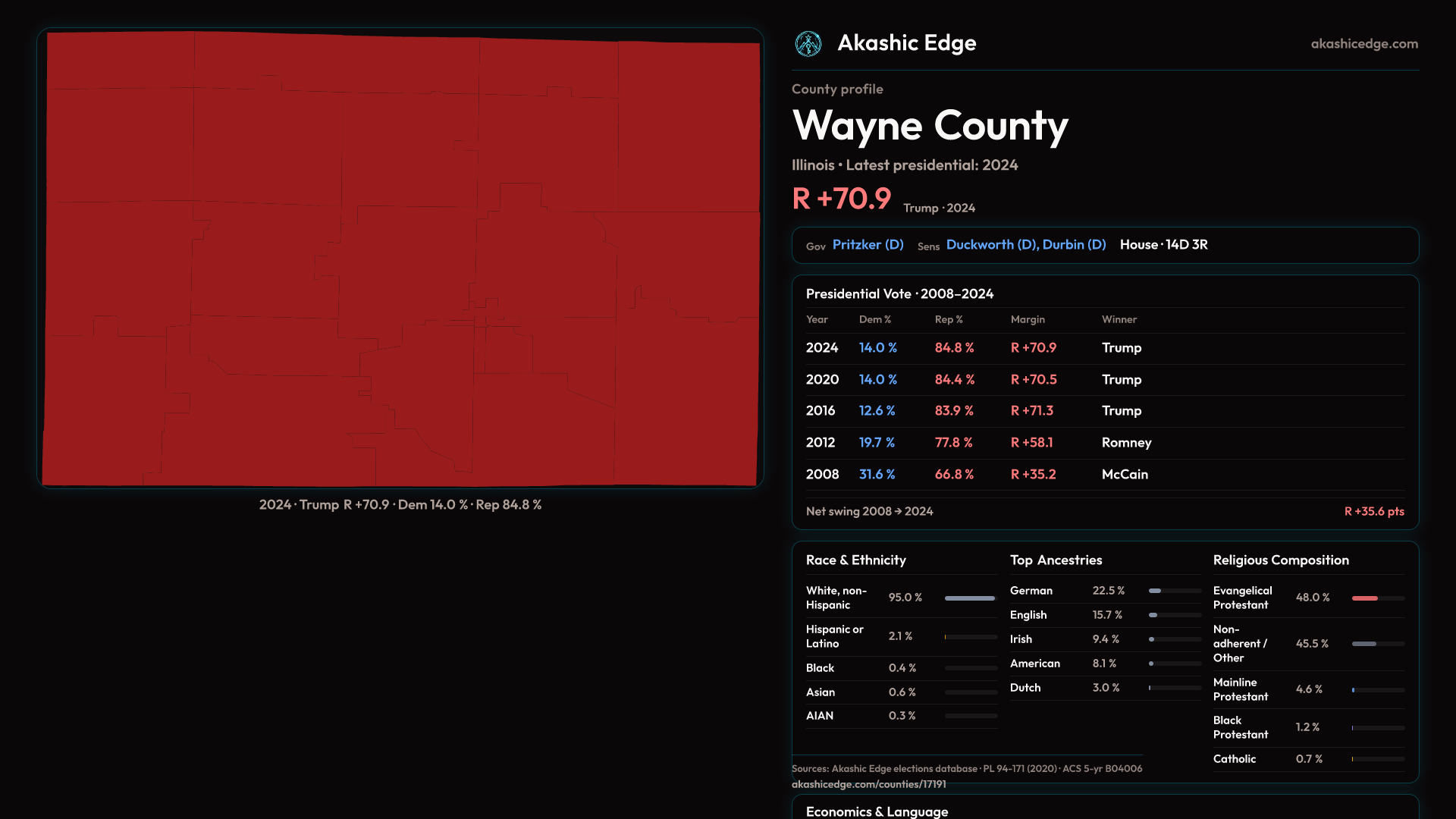Click the Non-adherent / Other bar
Viewport: 1456px width, 819px height.
coord(1363,644)
